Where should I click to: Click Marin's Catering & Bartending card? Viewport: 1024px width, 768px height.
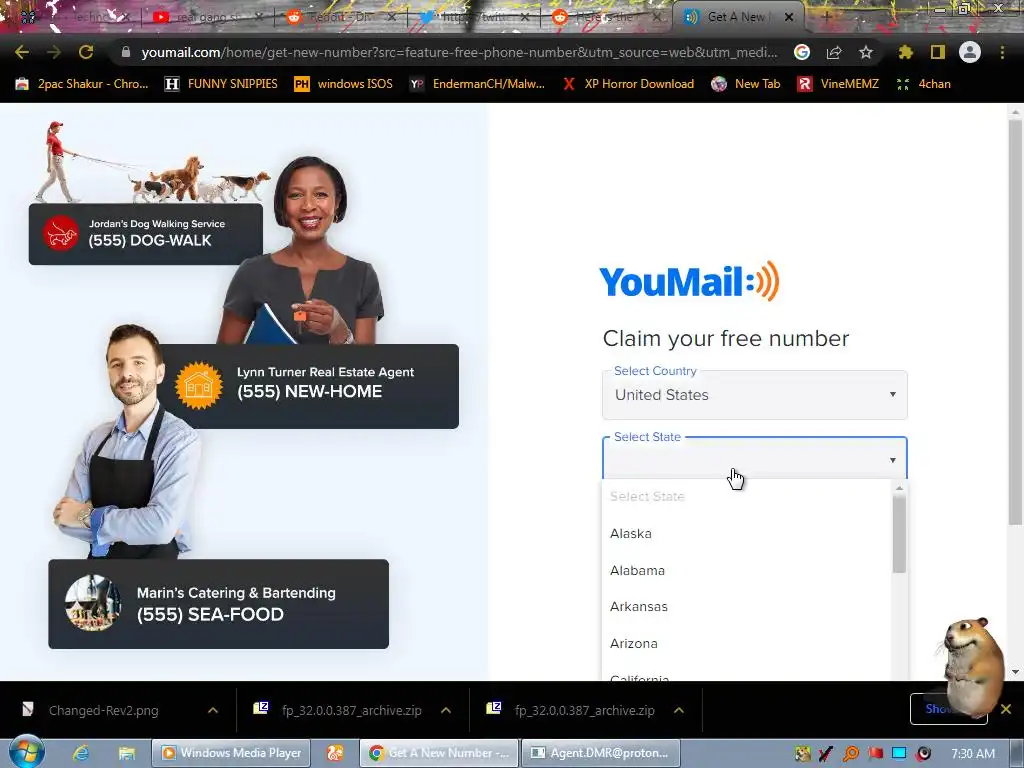(x=218, y=603)
